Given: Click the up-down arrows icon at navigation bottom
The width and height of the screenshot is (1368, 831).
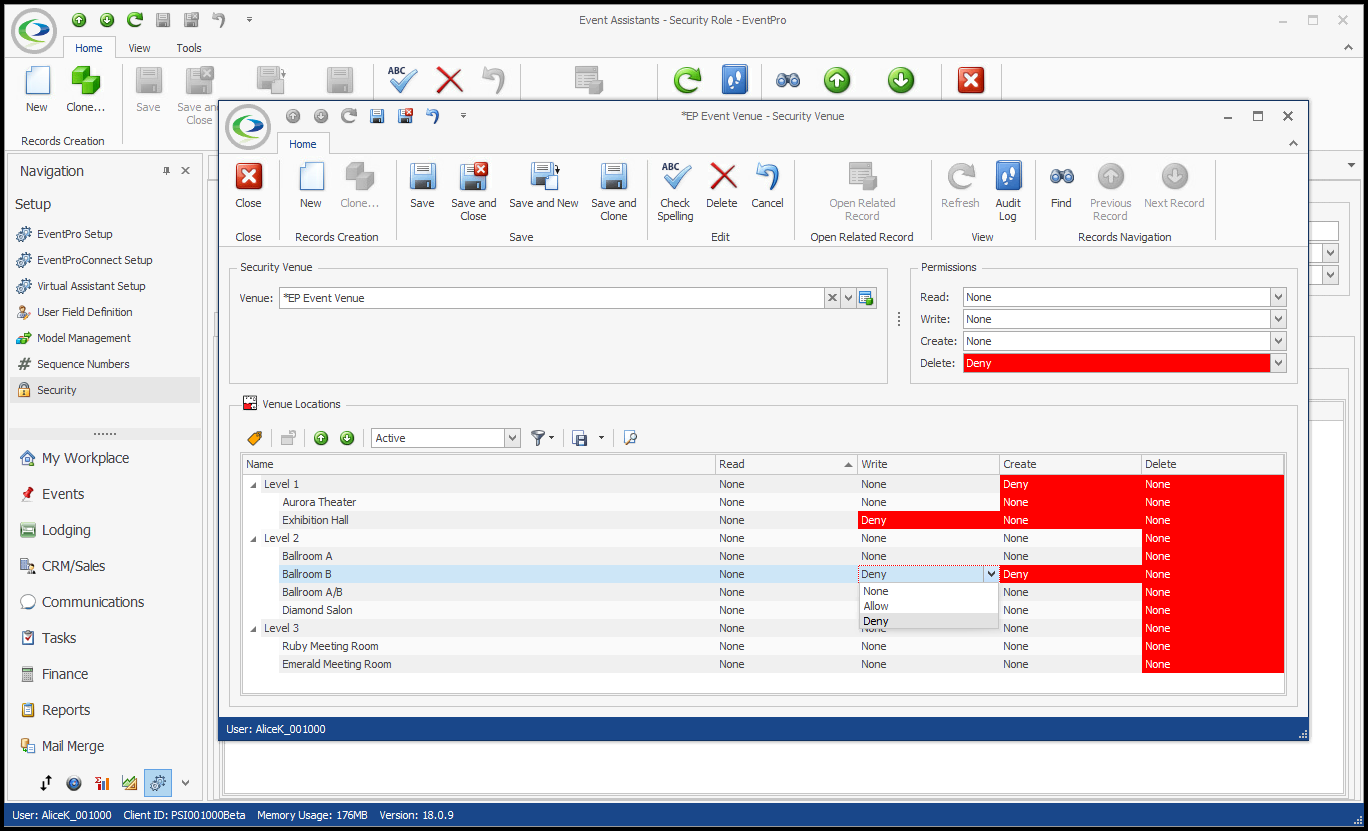Looking at the screenshot, I should pyautogui.click(x=46, y=783).
